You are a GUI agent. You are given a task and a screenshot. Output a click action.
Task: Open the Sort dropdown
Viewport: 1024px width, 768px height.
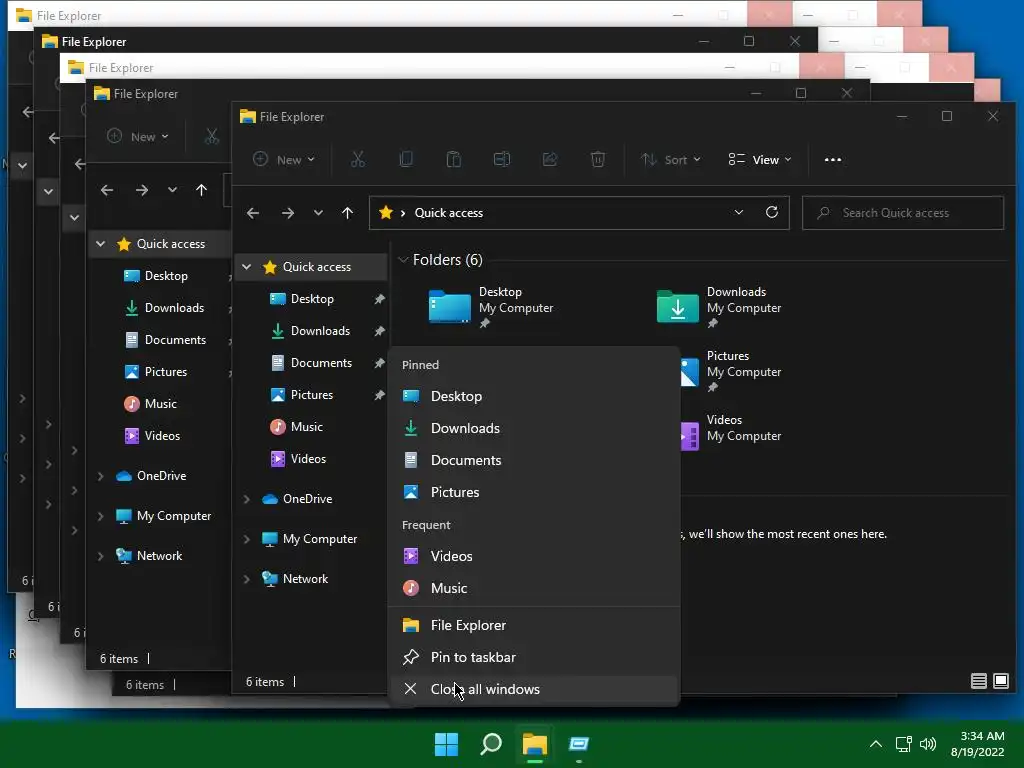point(671,159)
